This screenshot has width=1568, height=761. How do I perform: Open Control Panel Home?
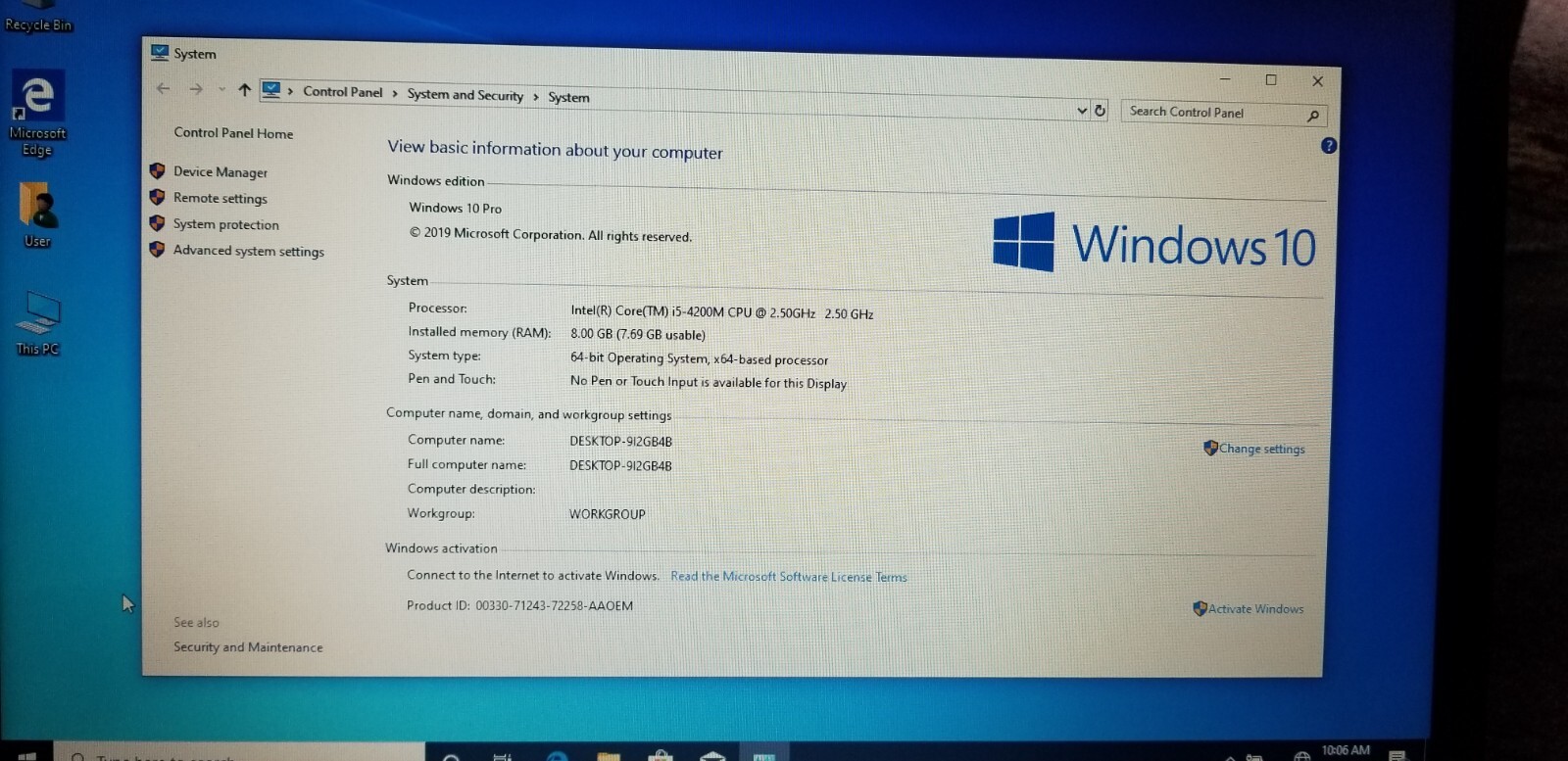point(233,133)
